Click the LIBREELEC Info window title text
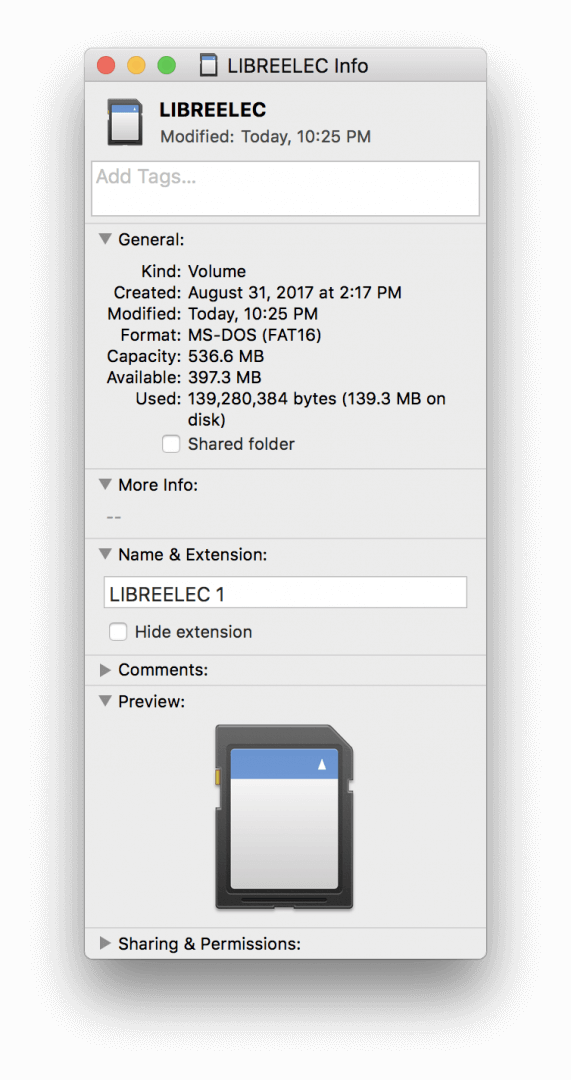This screenshot has width=571, height=1080. tap(298, 66)
